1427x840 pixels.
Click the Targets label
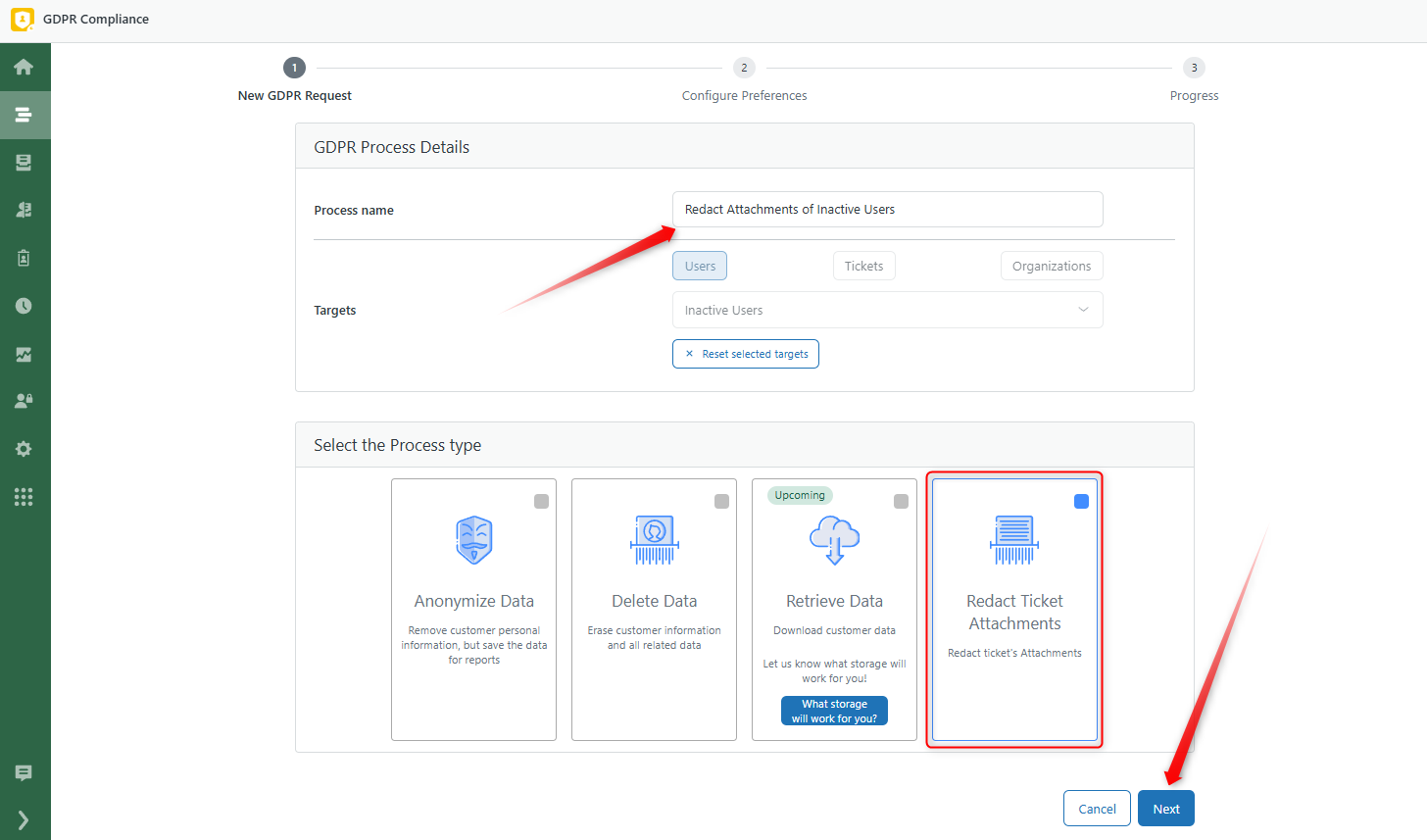[x=335, y=310]
